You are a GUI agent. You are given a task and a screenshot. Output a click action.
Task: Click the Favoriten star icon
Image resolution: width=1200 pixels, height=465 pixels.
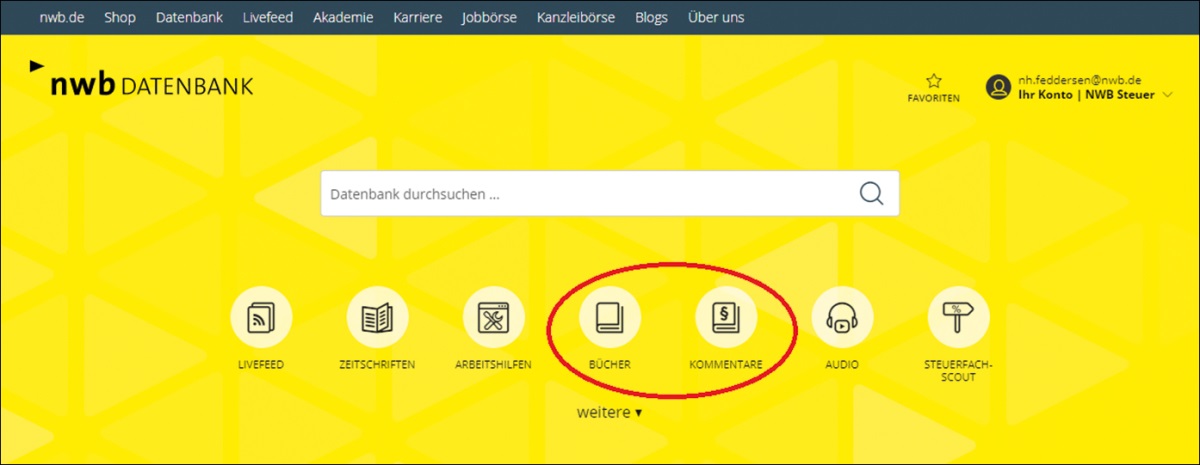coord(933,81)
